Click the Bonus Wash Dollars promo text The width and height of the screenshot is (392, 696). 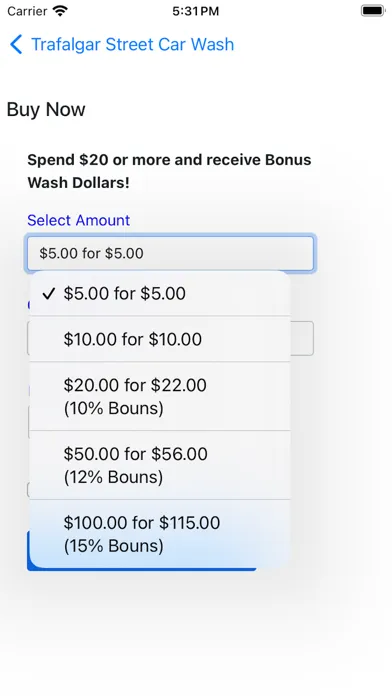pyautogui.click(x=169, y=171)
